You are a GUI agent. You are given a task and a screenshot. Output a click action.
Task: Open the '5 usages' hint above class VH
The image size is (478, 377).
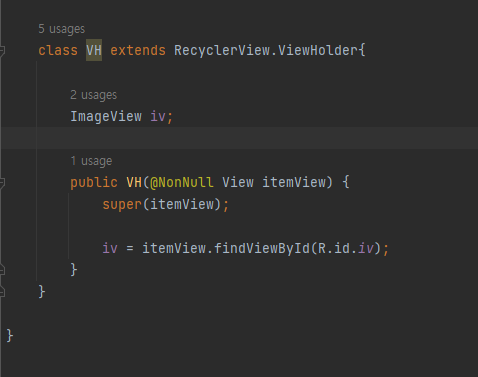click(x=62, y=29)
